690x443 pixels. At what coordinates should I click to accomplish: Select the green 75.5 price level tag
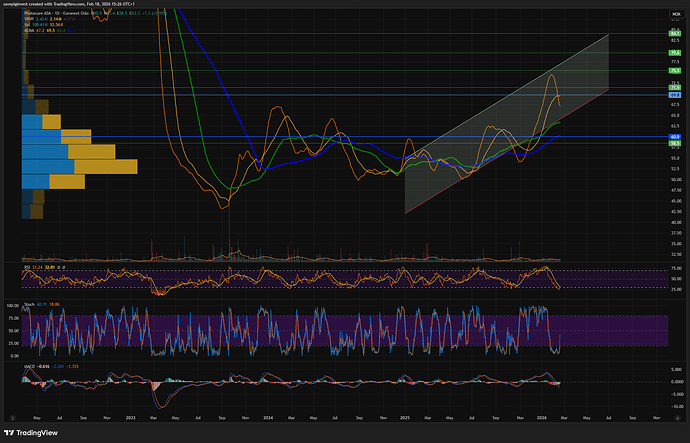click(675, 71)
